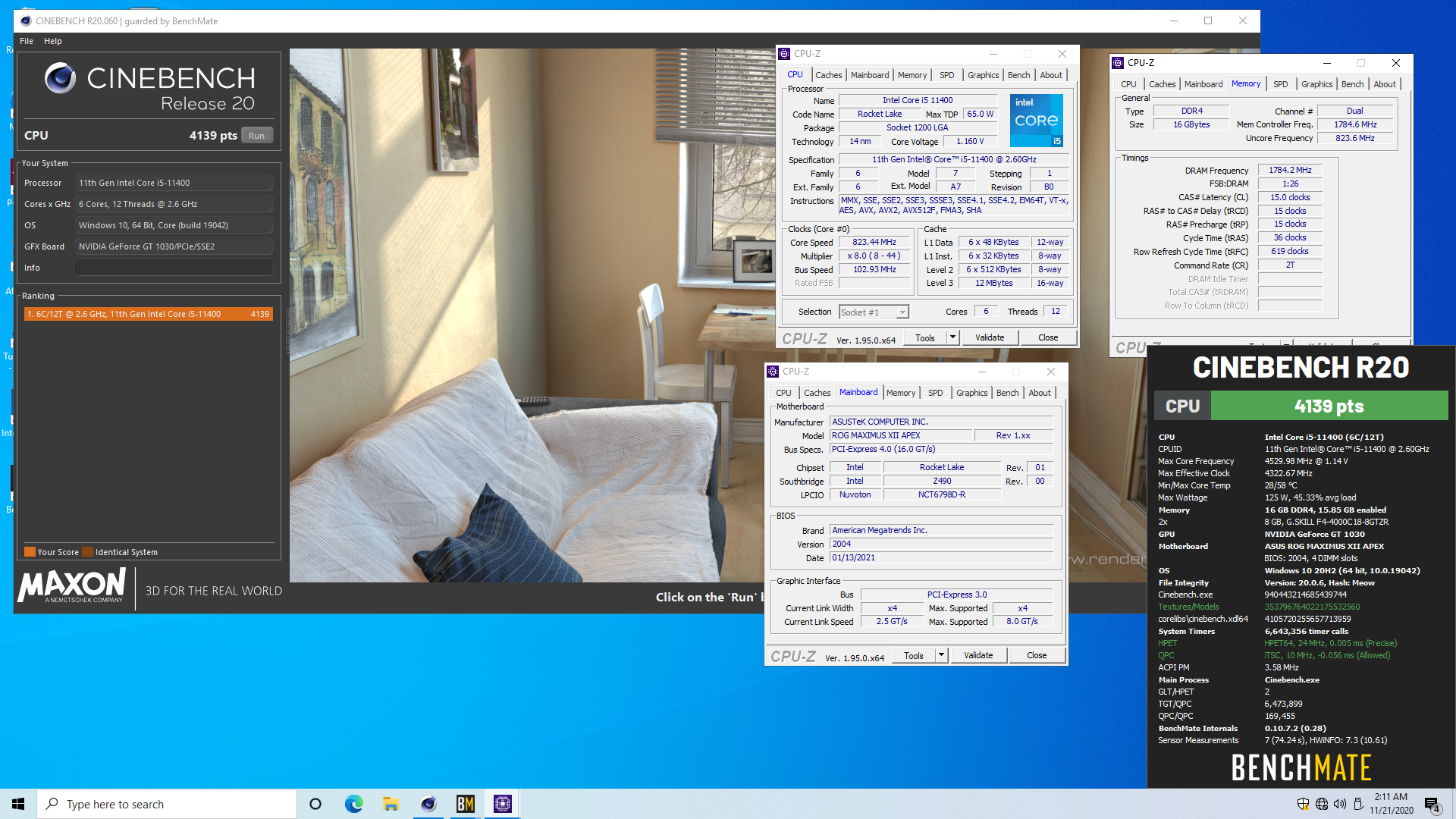Select the ranking entry 6C/12T i5-11400

click(x=148, y=314)
